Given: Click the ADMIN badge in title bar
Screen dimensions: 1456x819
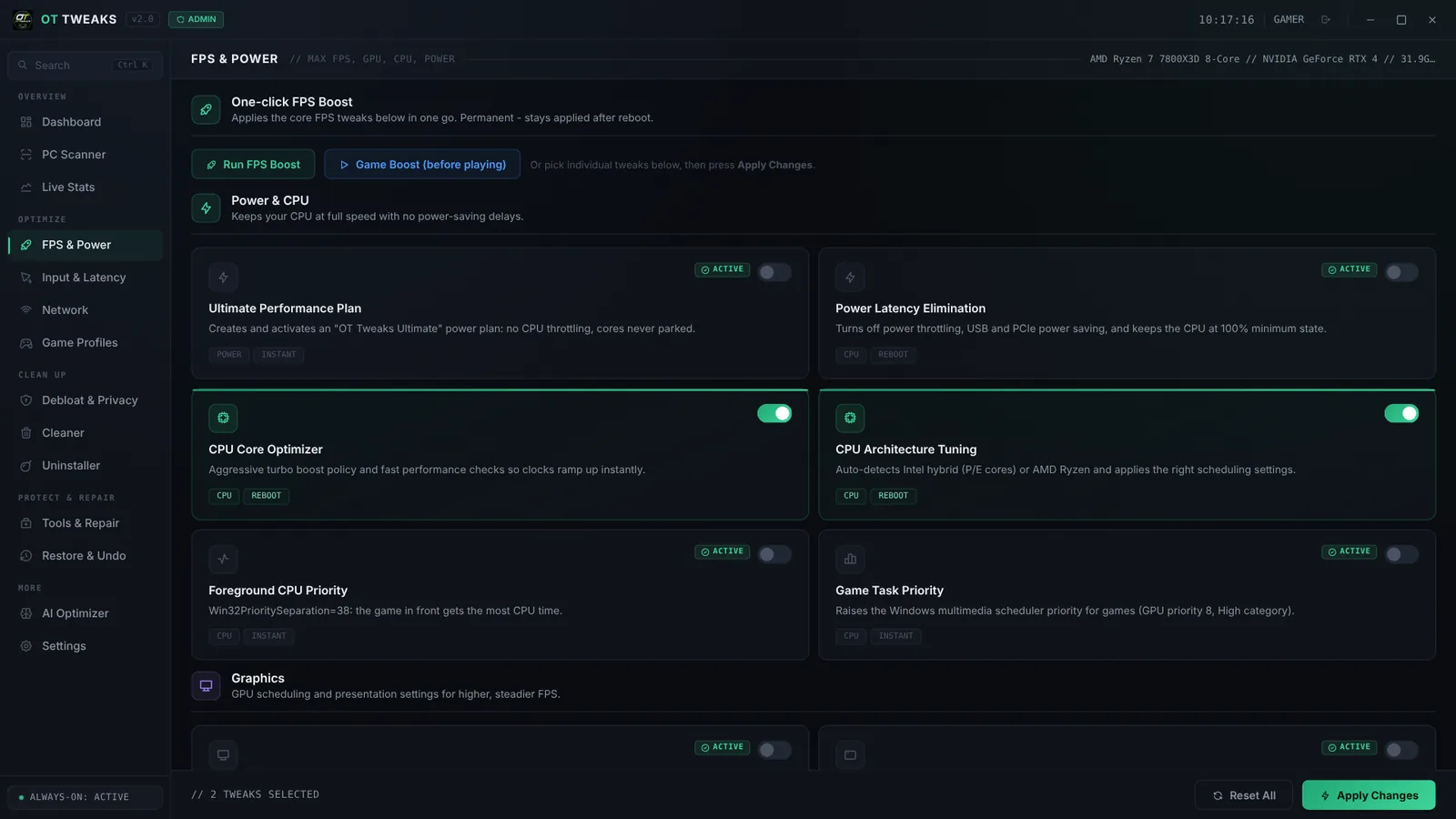Looking at the screenshot, I should coord(196,19).
